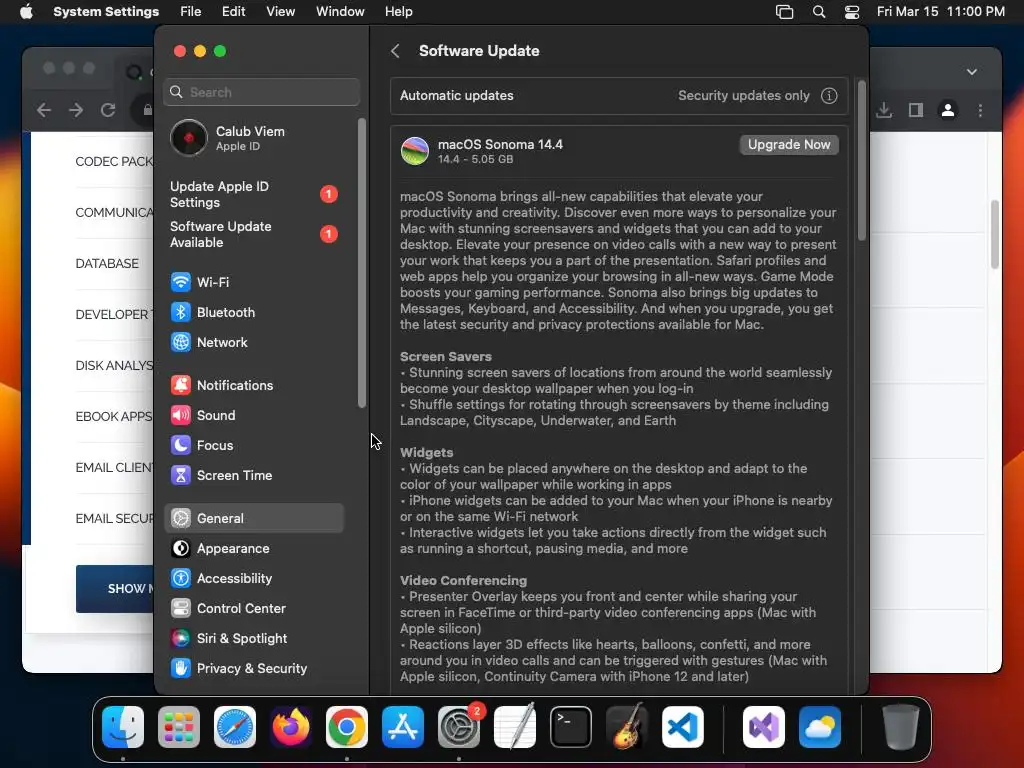
Task: Open Chrome downloads icon
Action: click(x=884, y=110)
